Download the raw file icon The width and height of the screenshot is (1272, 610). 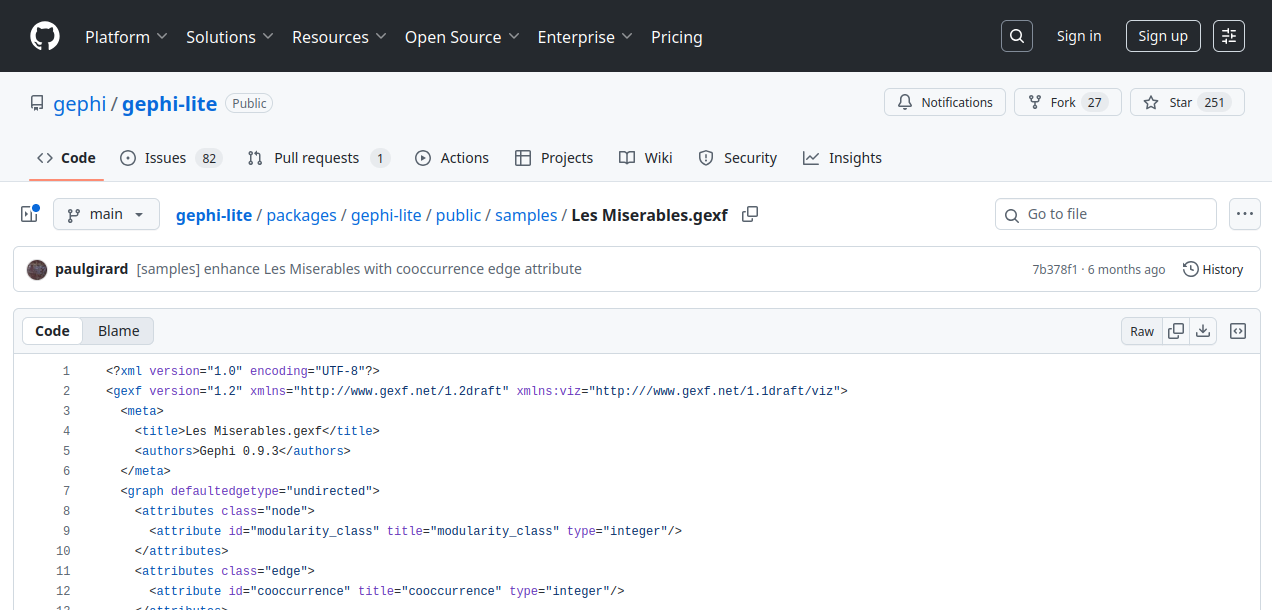tap(1203, 331)
